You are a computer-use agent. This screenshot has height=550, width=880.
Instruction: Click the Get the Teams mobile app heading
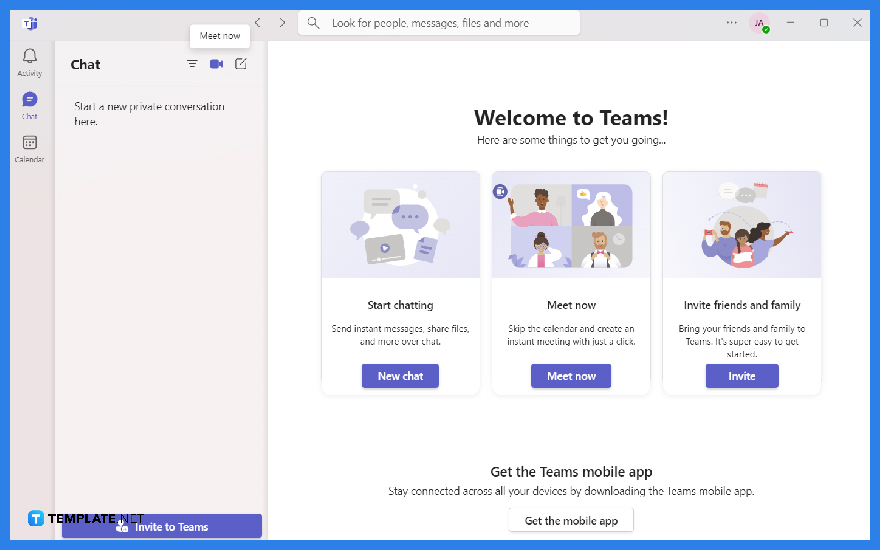[x=571, y=472]
